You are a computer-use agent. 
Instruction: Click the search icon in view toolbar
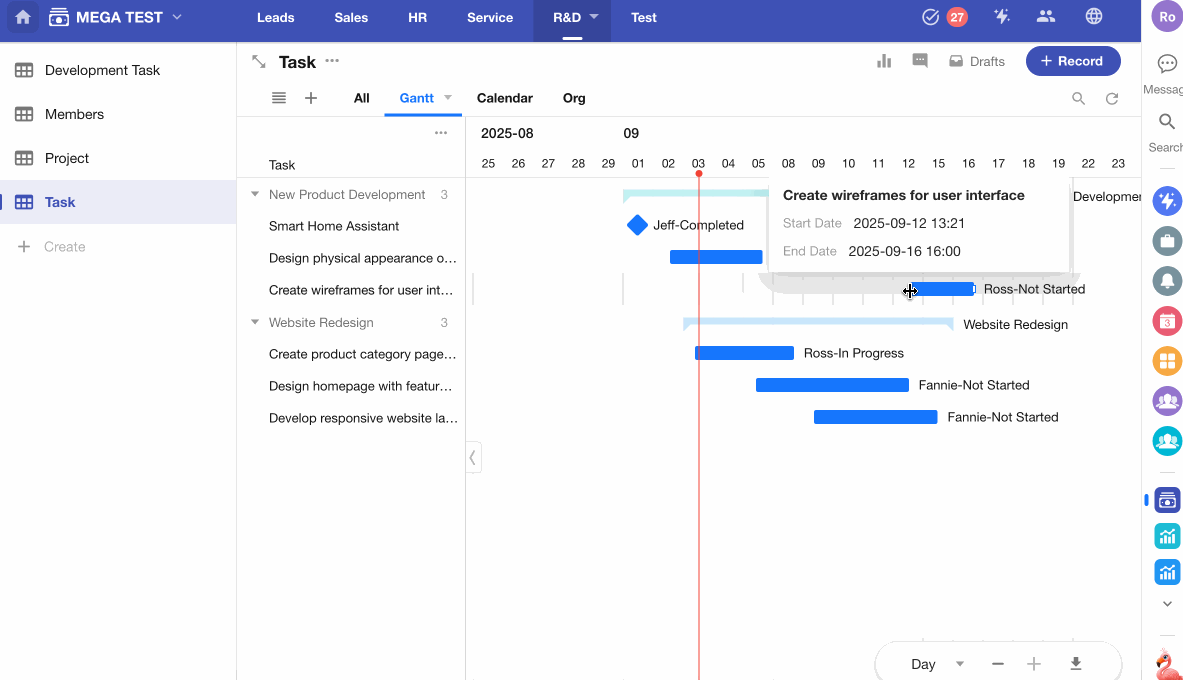tap(1078, 98)
